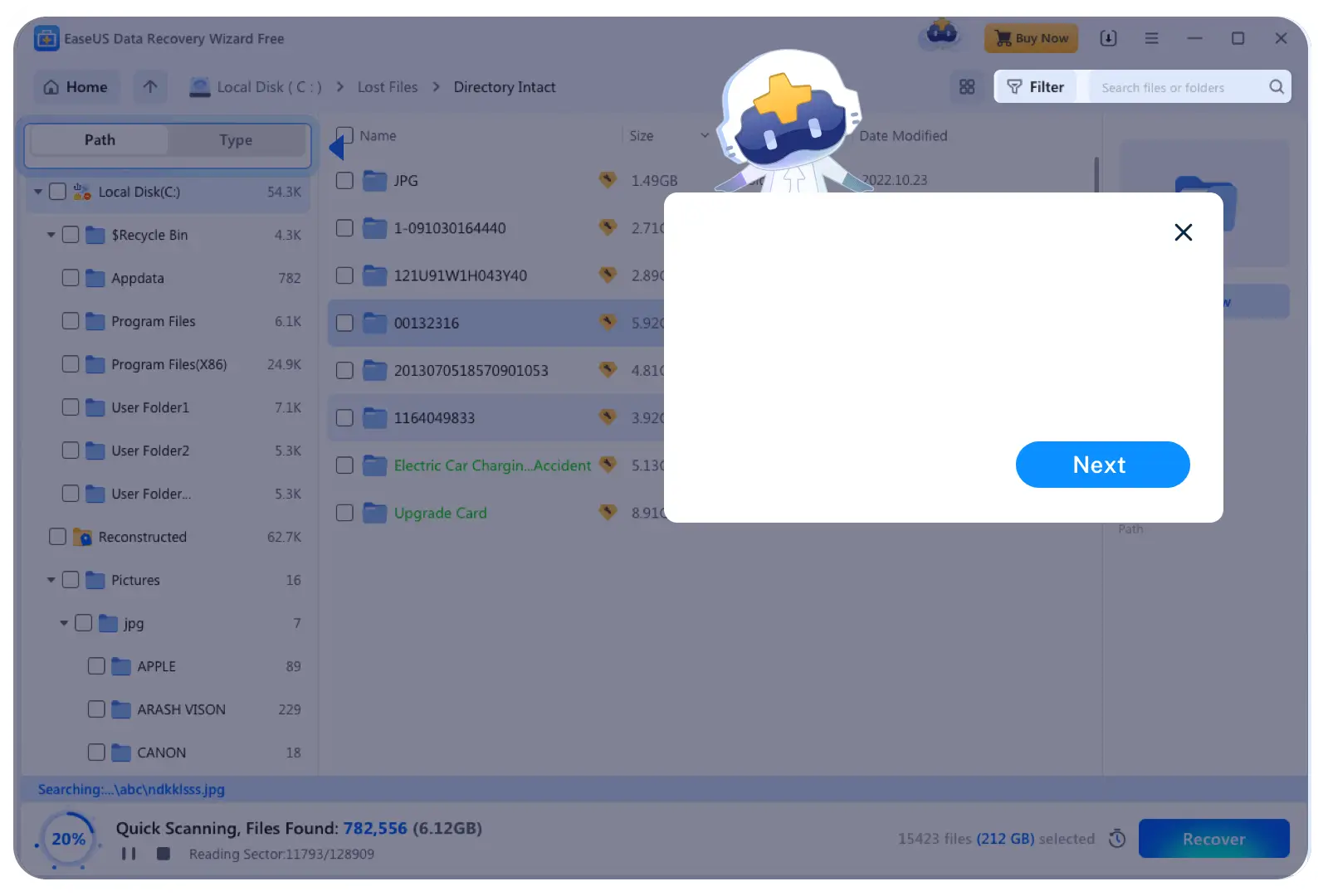
Task: Click the tag badge on 00132316 row
Action: (x=608, y=322)
